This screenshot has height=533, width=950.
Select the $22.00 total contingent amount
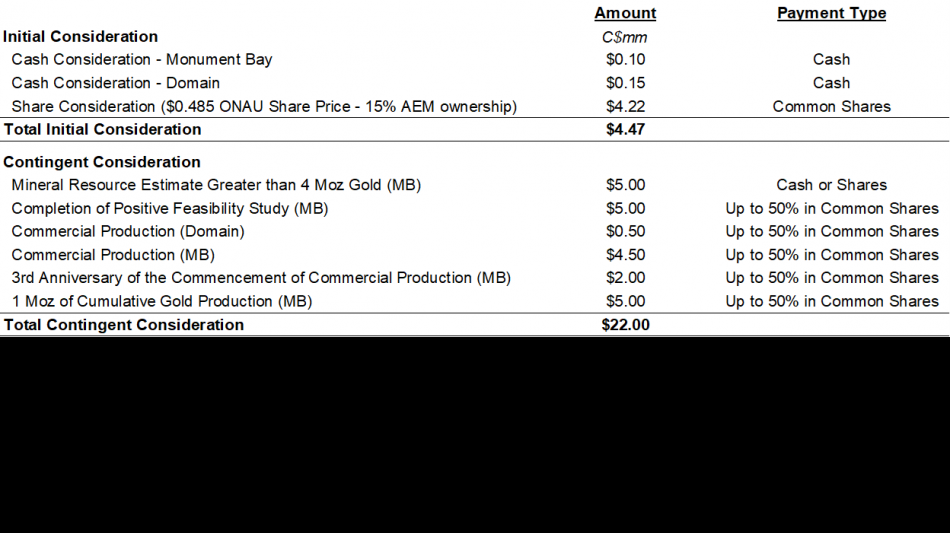[x=625, y=325]
